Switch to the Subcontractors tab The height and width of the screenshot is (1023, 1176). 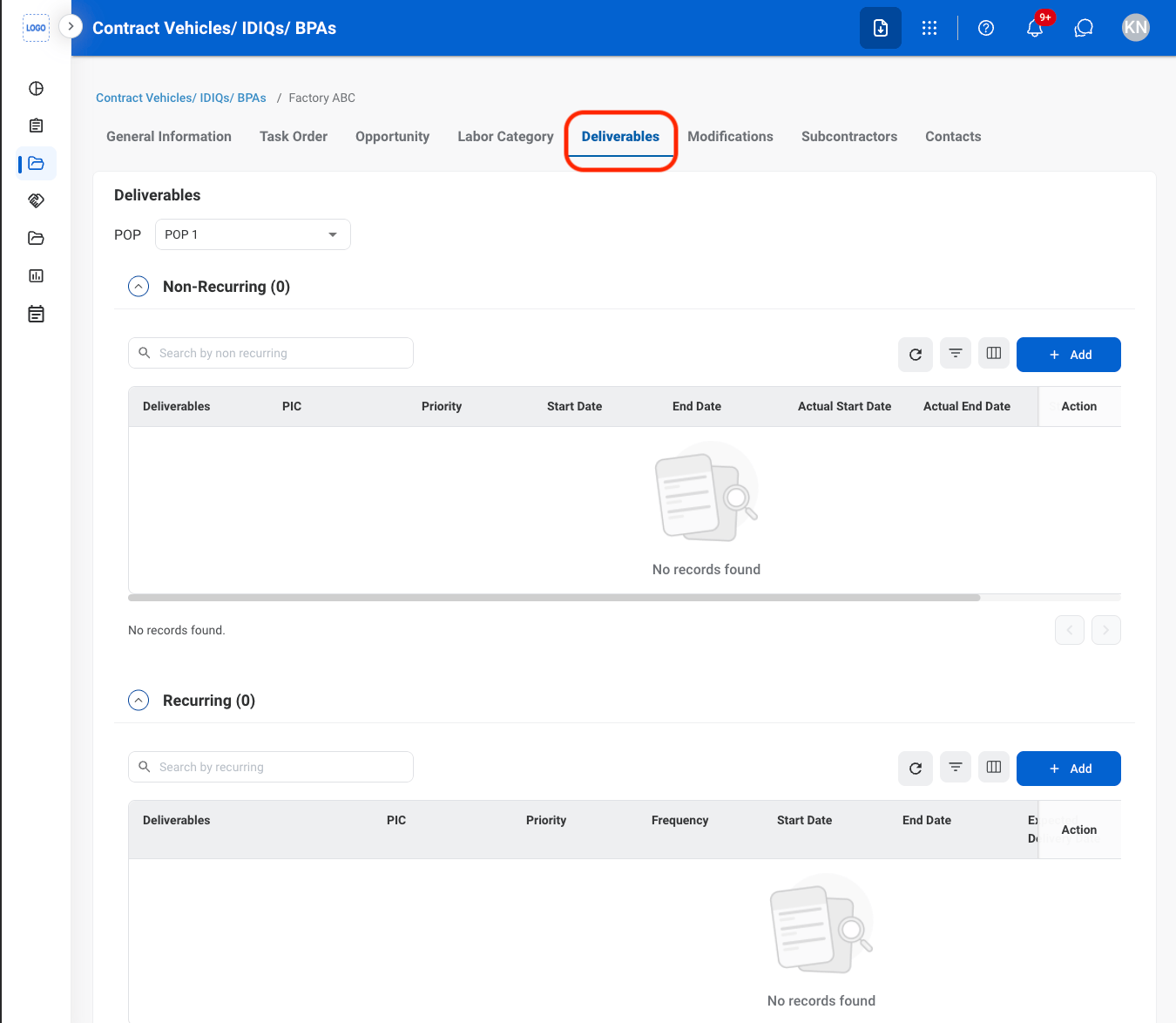[x=849, y=137]
